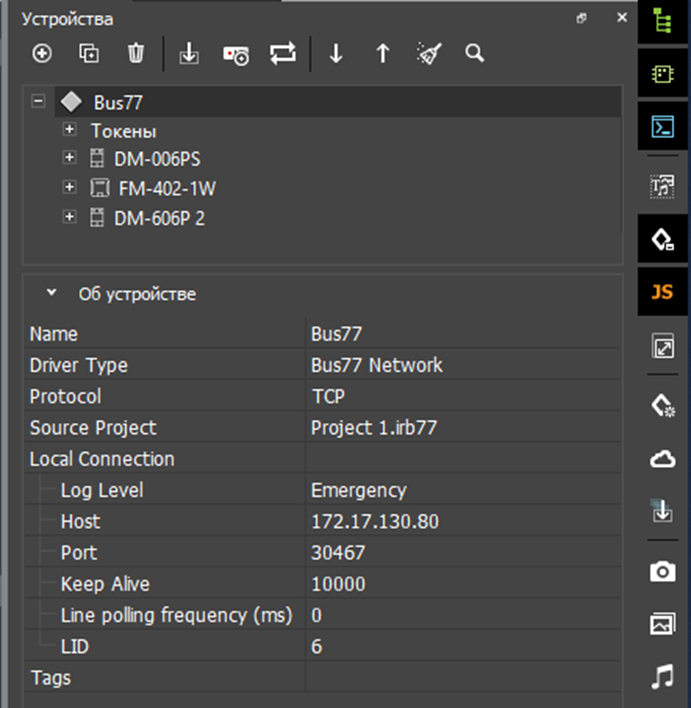Click the Host value 172.17.130.80 field
This screenshot has width=691, height=708.
pos(375,521)
